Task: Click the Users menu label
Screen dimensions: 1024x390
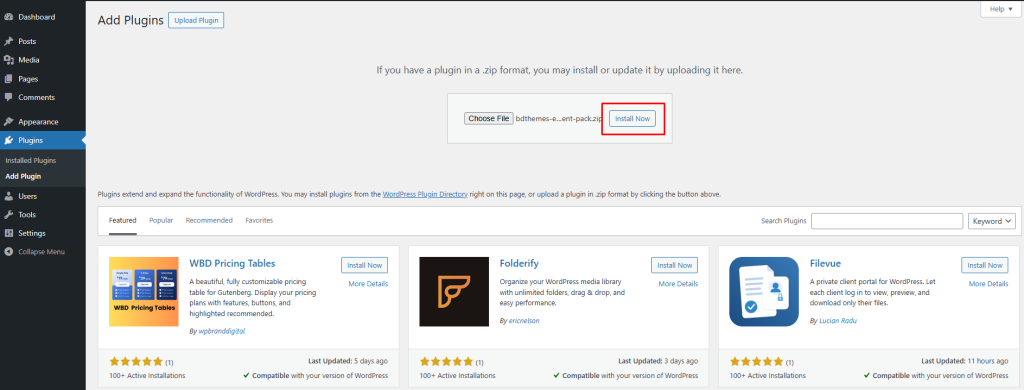Action: [x=27, y=196]
